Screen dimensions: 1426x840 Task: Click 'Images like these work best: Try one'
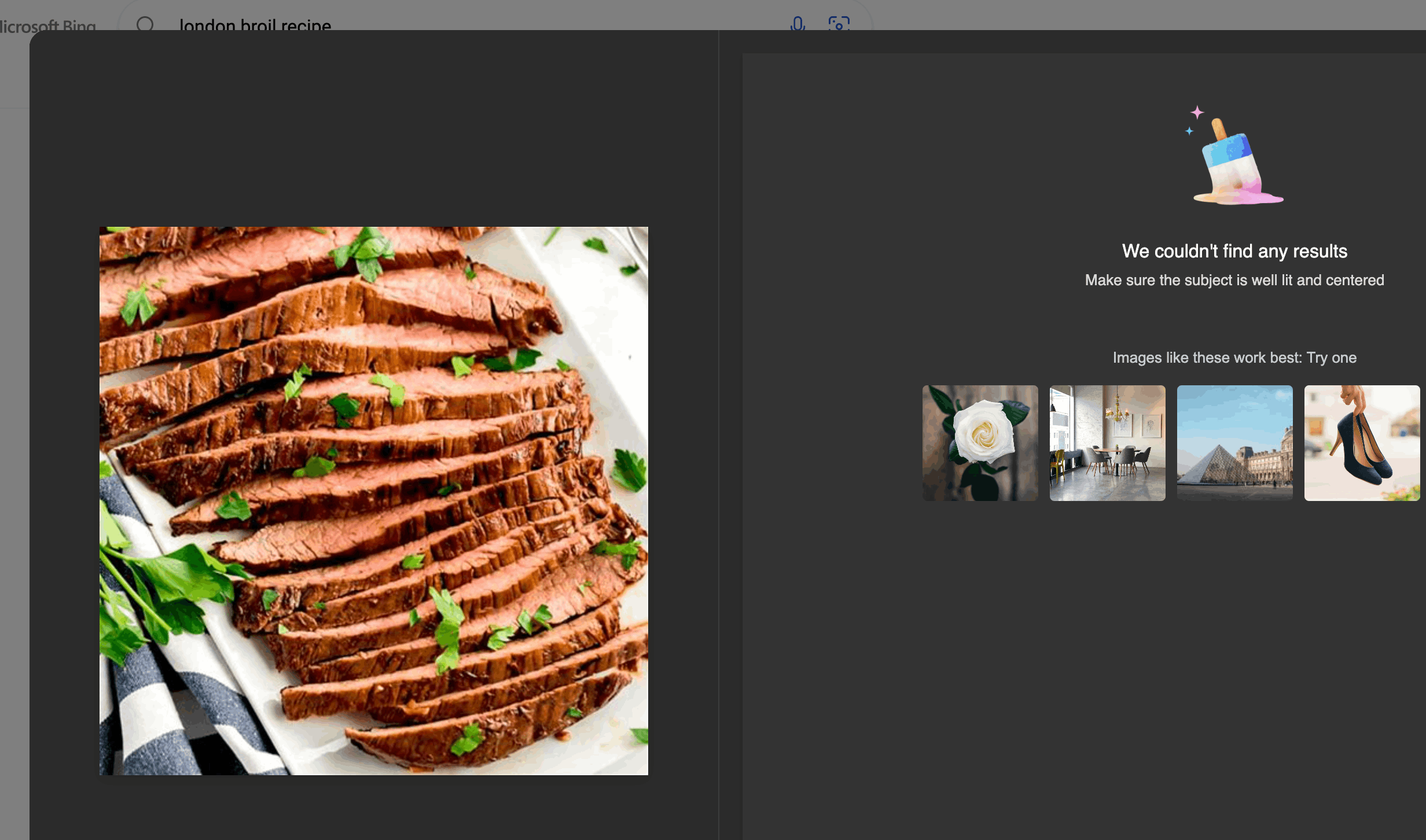(x=1234, y=358)
